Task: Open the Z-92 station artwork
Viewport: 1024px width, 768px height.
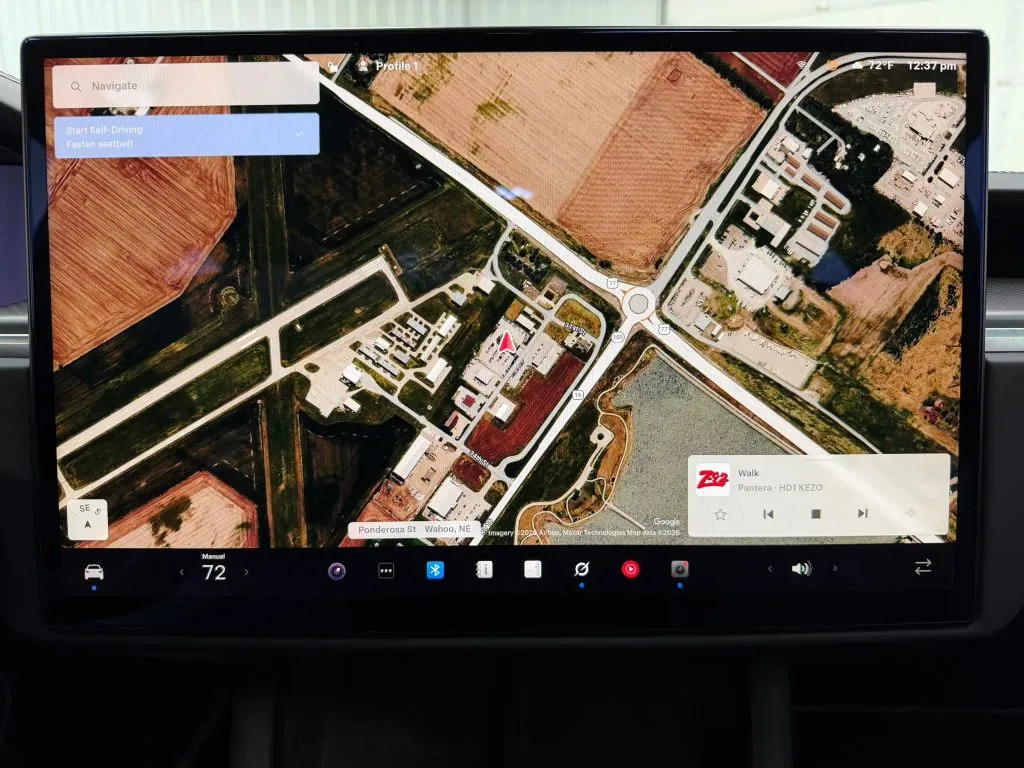Action: pos(712,480)
